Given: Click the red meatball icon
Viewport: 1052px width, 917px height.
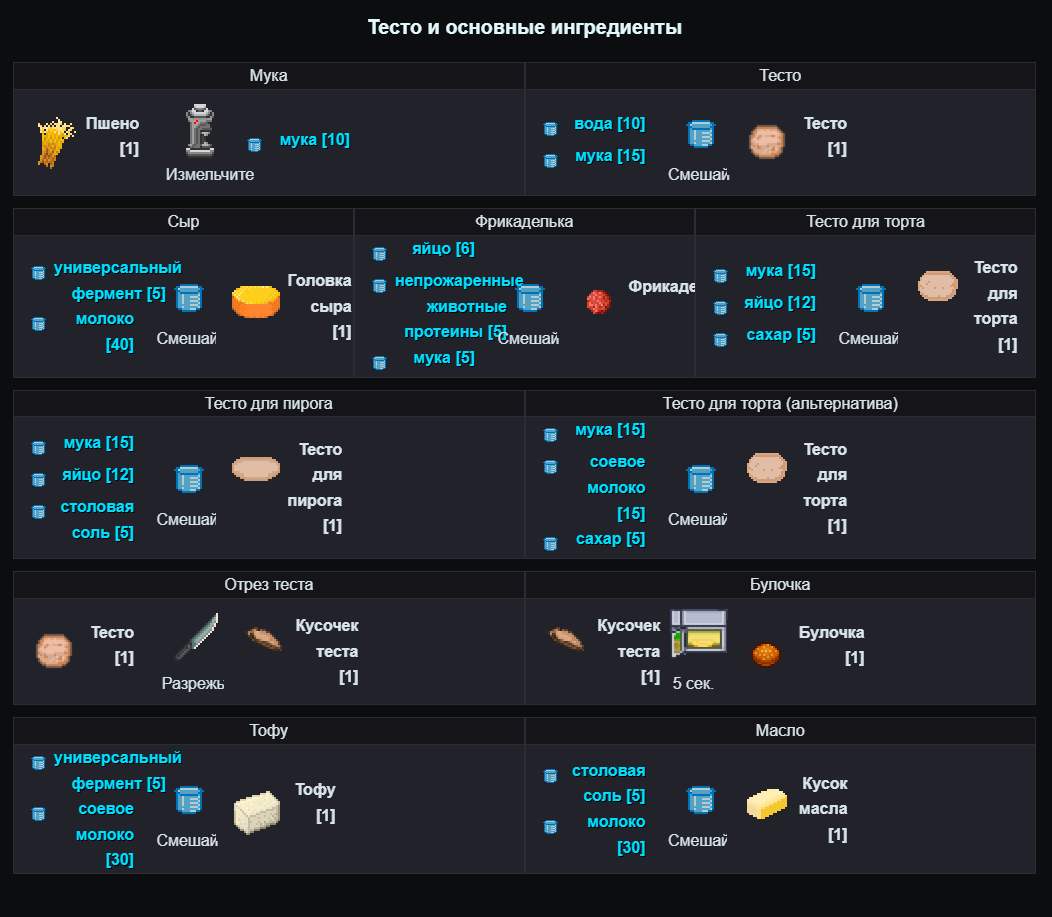Looking at the screenshot, I should pos(598,300).
